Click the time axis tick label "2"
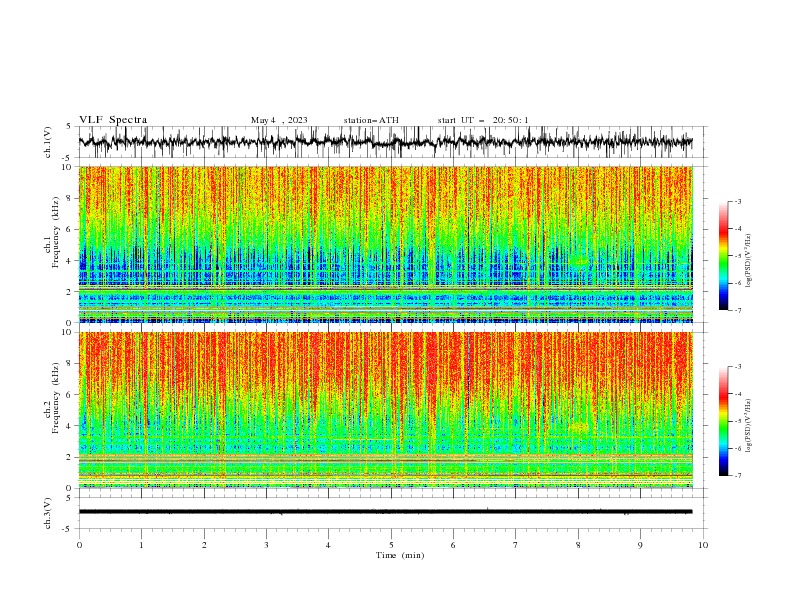The image size is (792, 612). point(204,545)
